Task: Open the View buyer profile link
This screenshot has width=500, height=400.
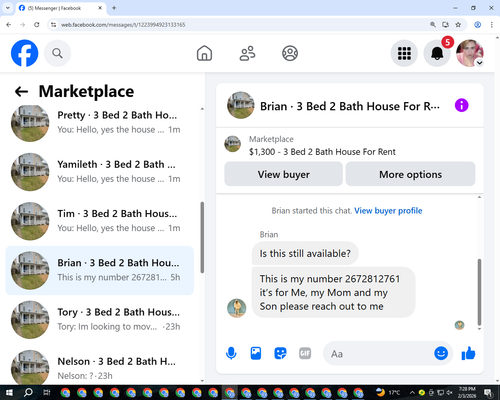Action: (388, 211)
